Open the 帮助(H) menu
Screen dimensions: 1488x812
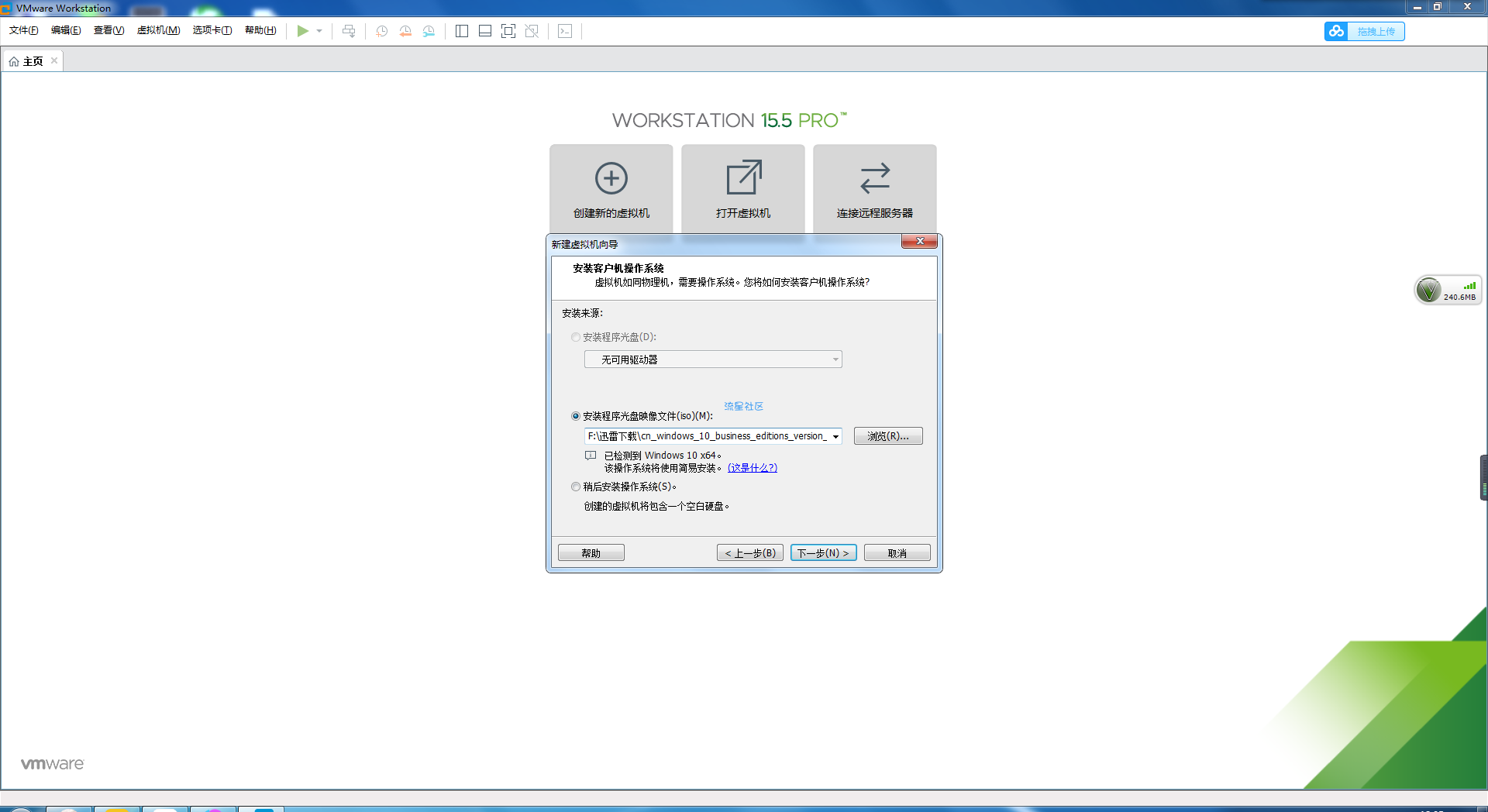[260, 30]
